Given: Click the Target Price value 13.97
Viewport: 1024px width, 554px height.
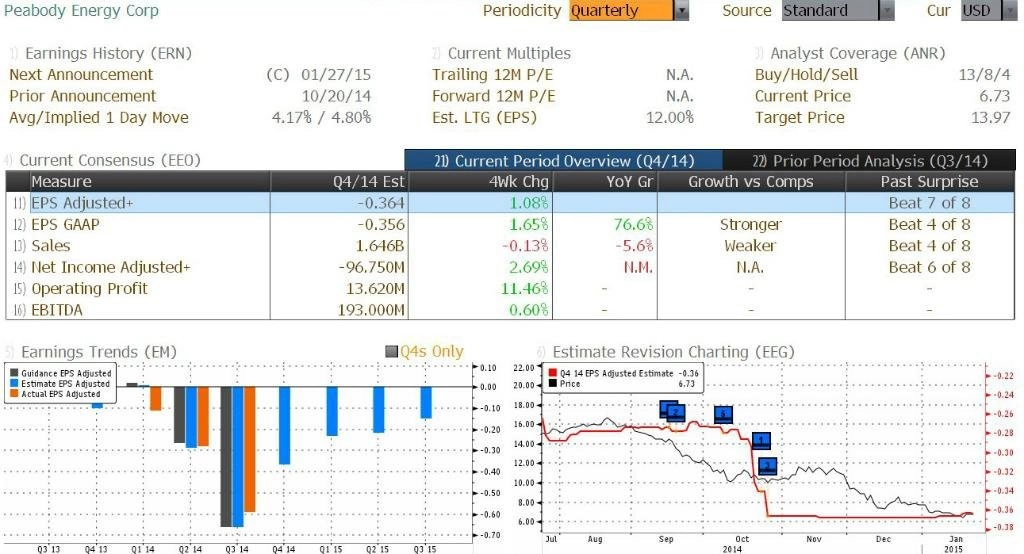Looking at the screenshot, I should tap(991, 118).
